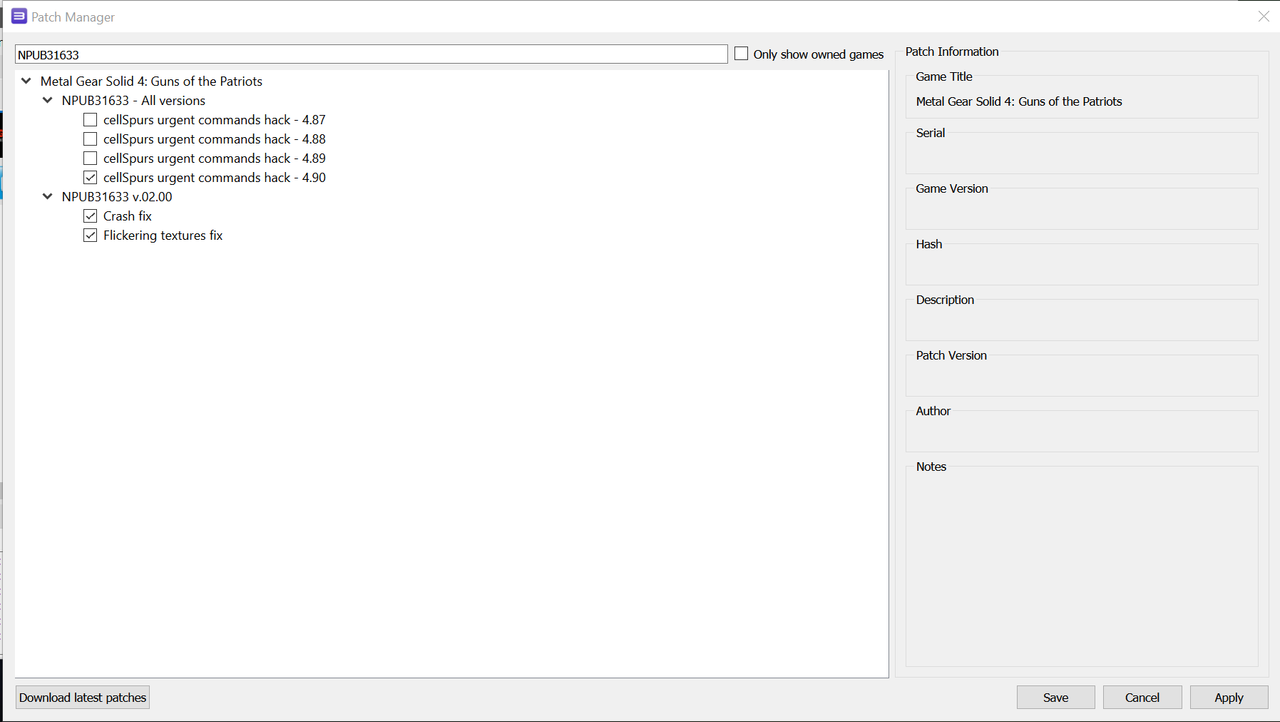The width and height of the screenshot is (1280, 722).
Task: Enable cellSpurs urgent commands hack 4.88
Action: click(x=90, y=139)
